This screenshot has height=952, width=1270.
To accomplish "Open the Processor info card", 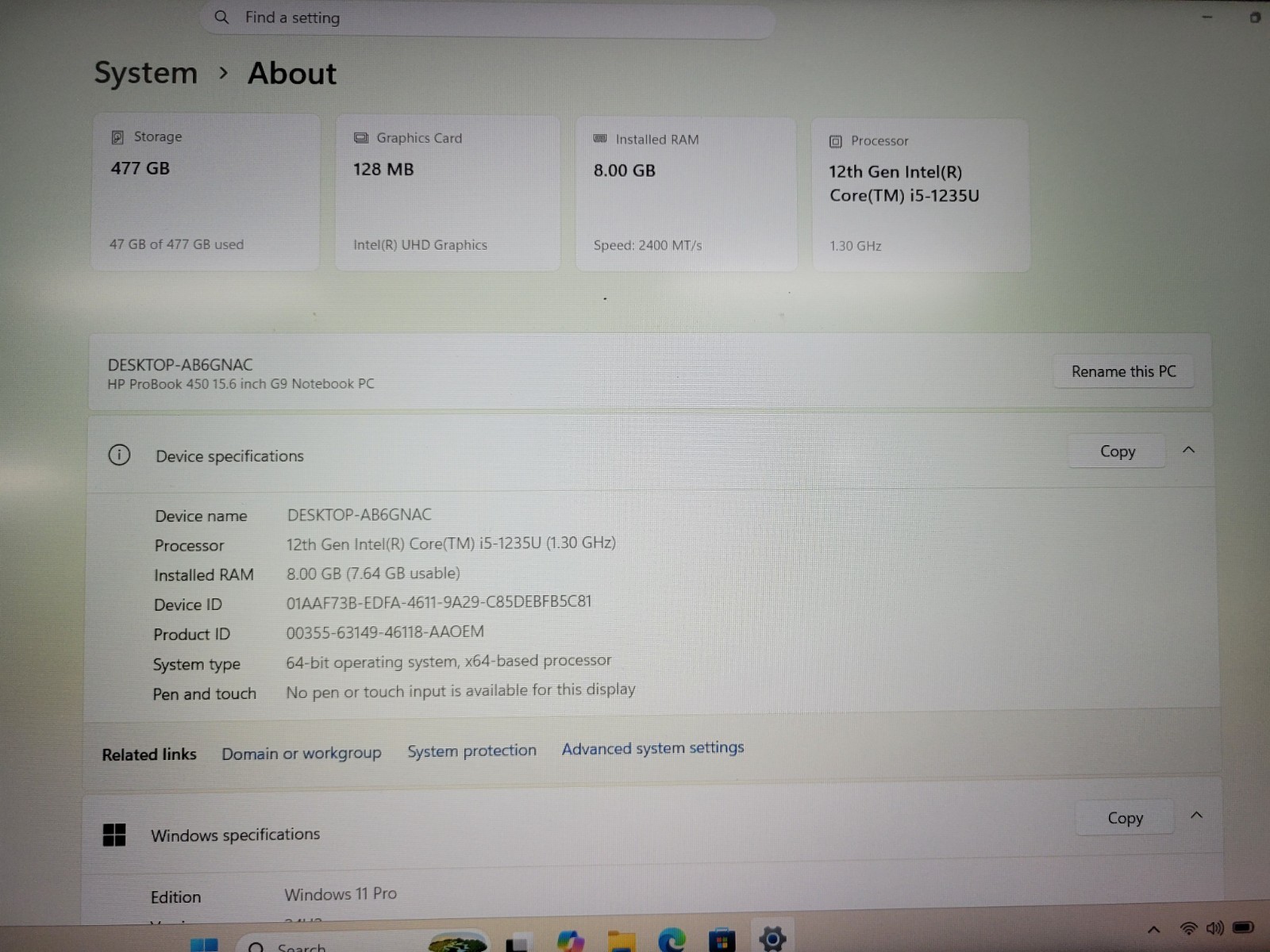I will click(921, 195).
